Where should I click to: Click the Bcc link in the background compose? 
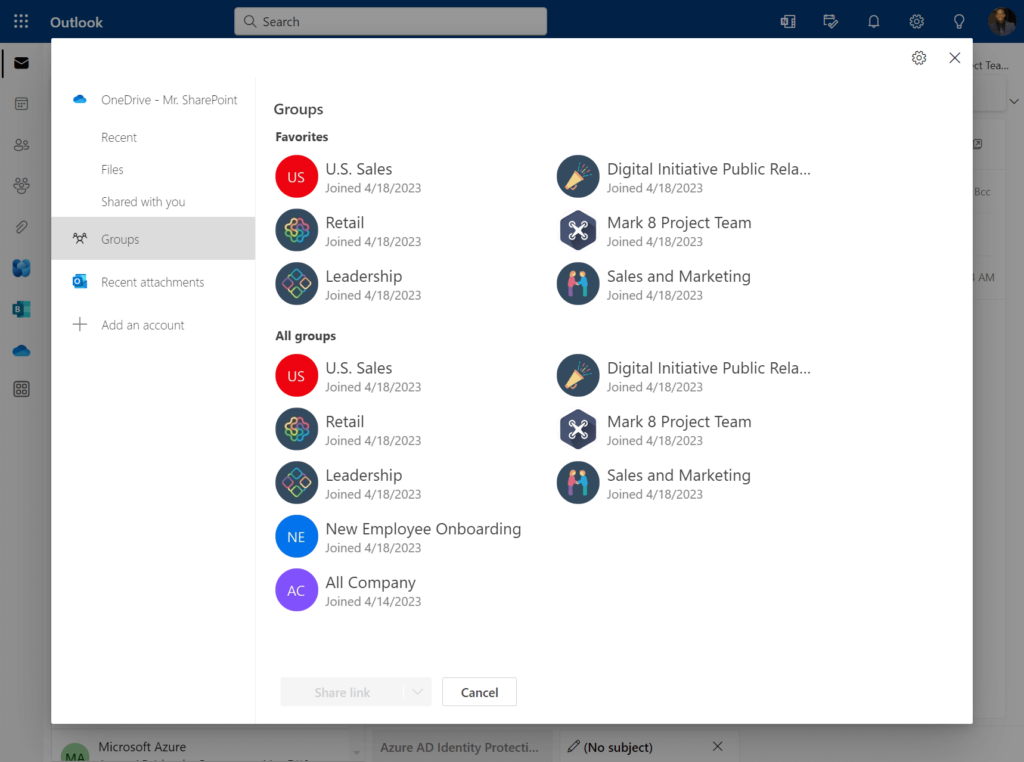click(x=982, y=192)
